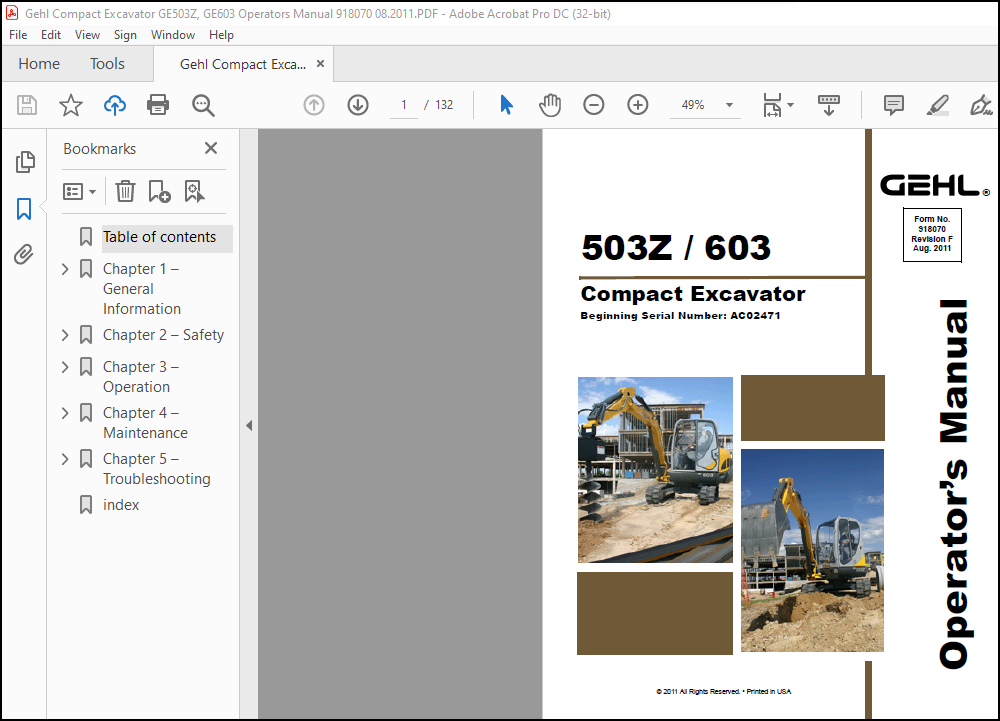
Task: Close the Gehl Compact Exca... document tab
Action: [x=321, y=64]
